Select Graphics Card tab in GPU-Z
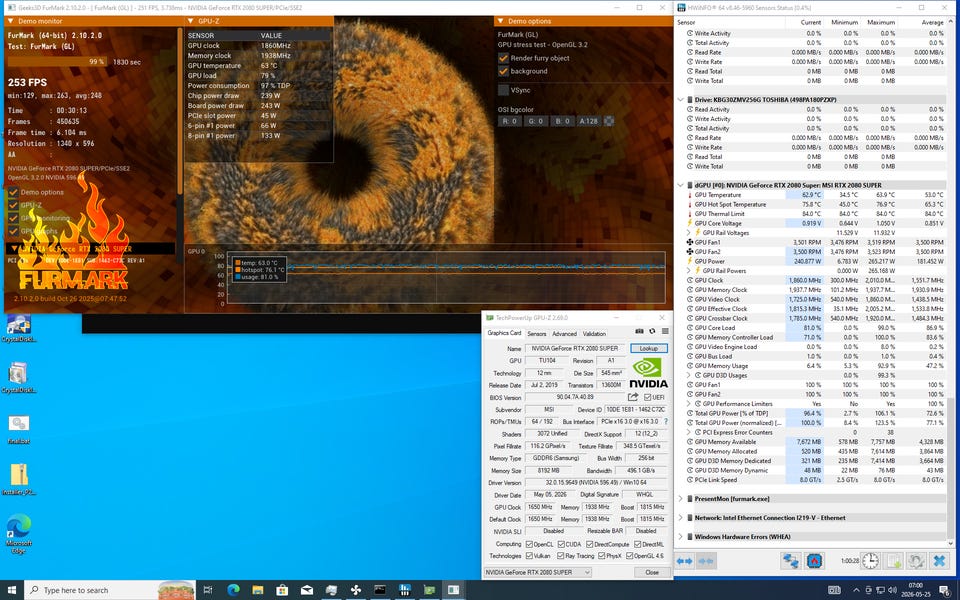The height and width of the screenshot is (600, 960). click(504, 333)
